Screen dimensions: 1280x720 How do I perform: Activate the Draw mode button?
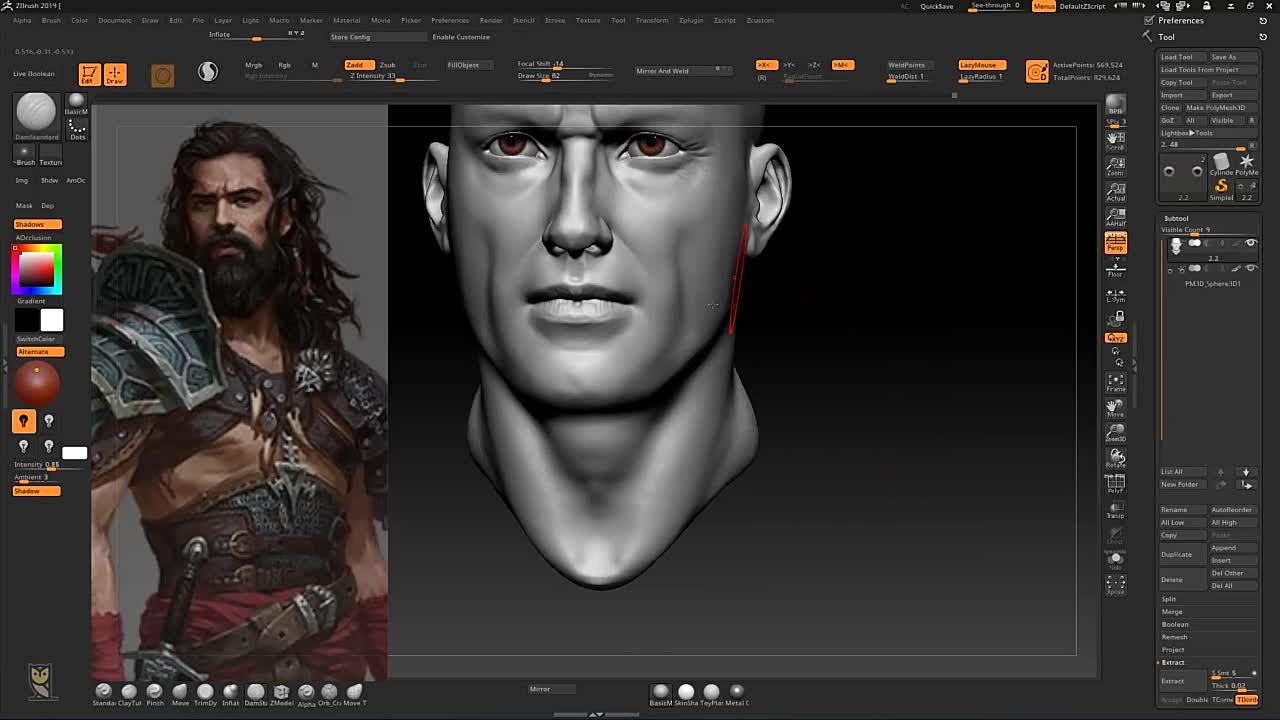[115, 74]
